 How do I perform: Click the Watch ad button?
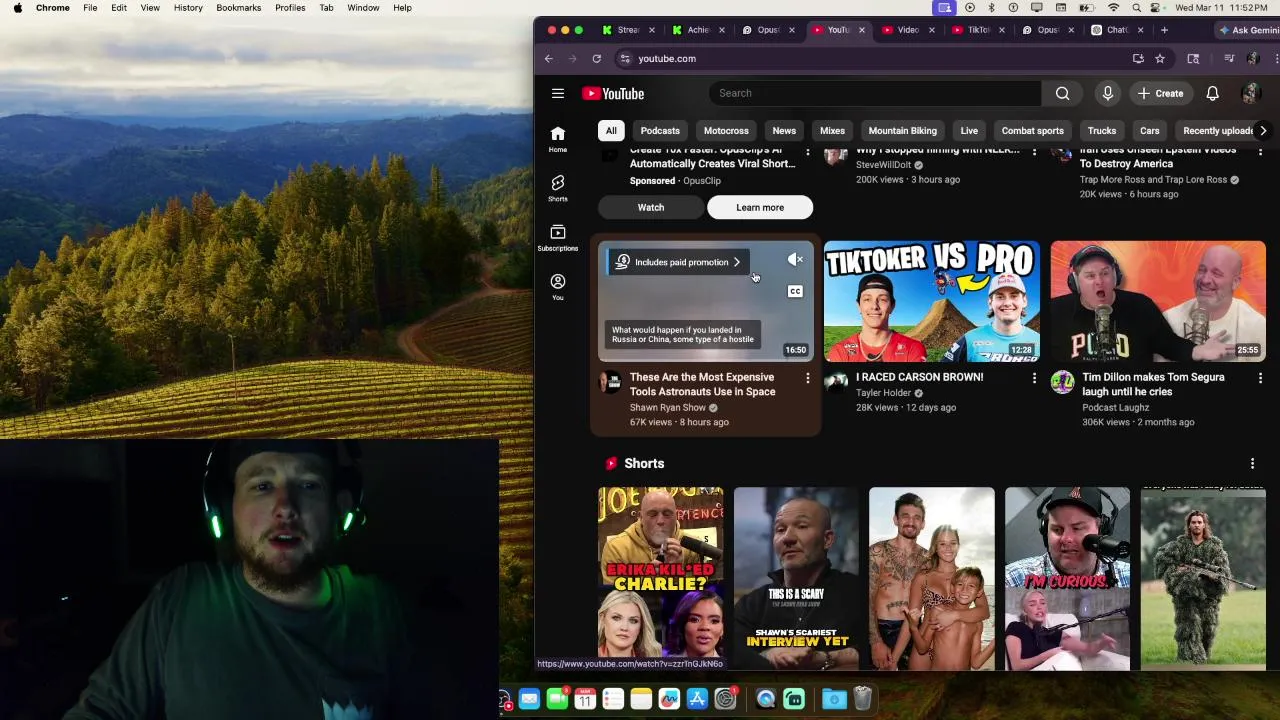651,208
